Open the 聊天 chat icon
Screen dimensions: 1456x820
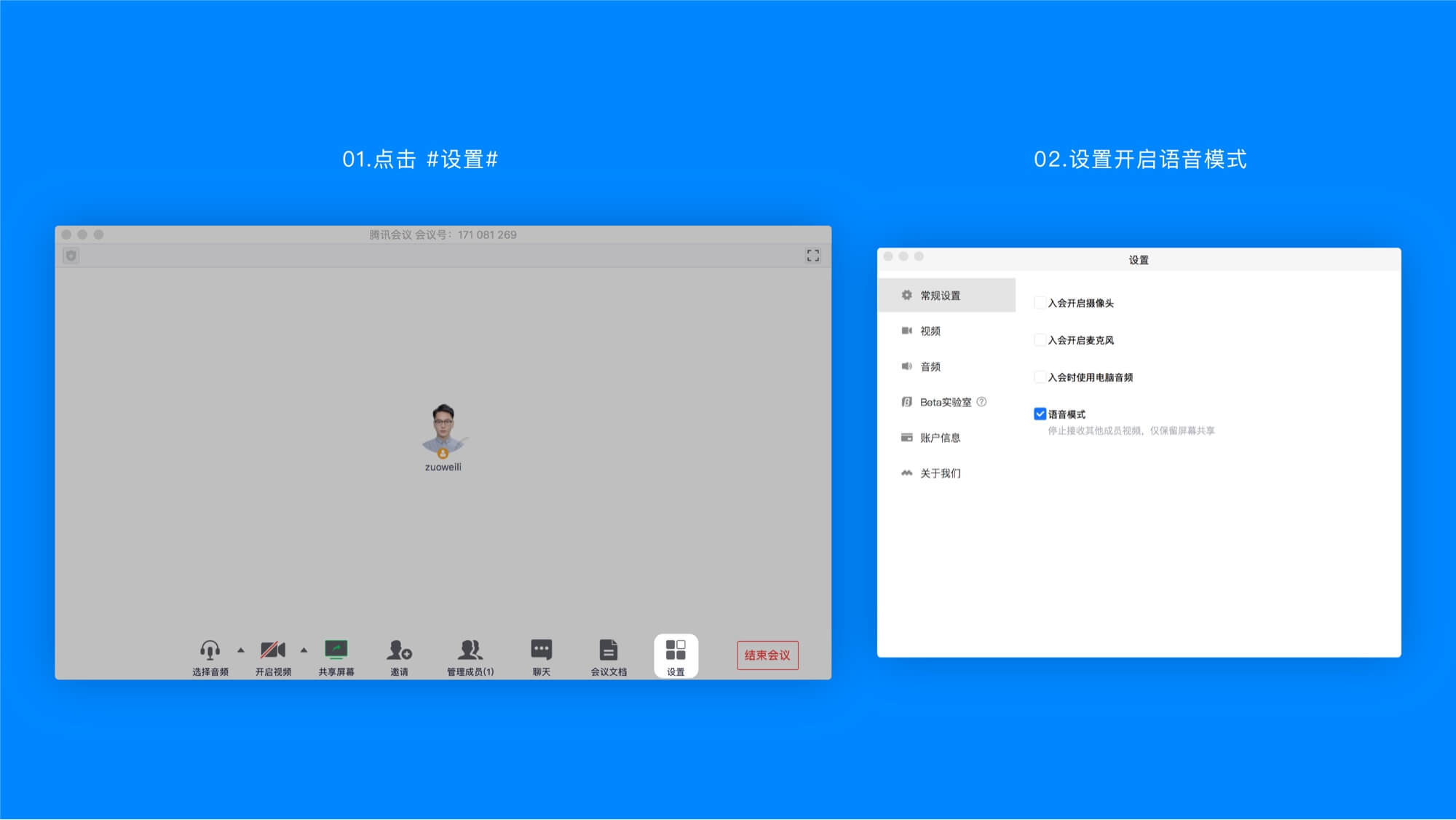click(539, 648)
